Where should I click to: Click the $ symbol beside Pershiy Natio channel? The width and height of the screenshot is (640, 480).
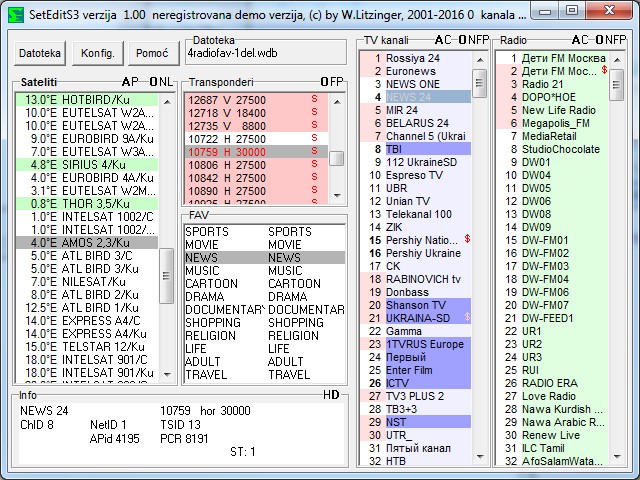(467, 239)
